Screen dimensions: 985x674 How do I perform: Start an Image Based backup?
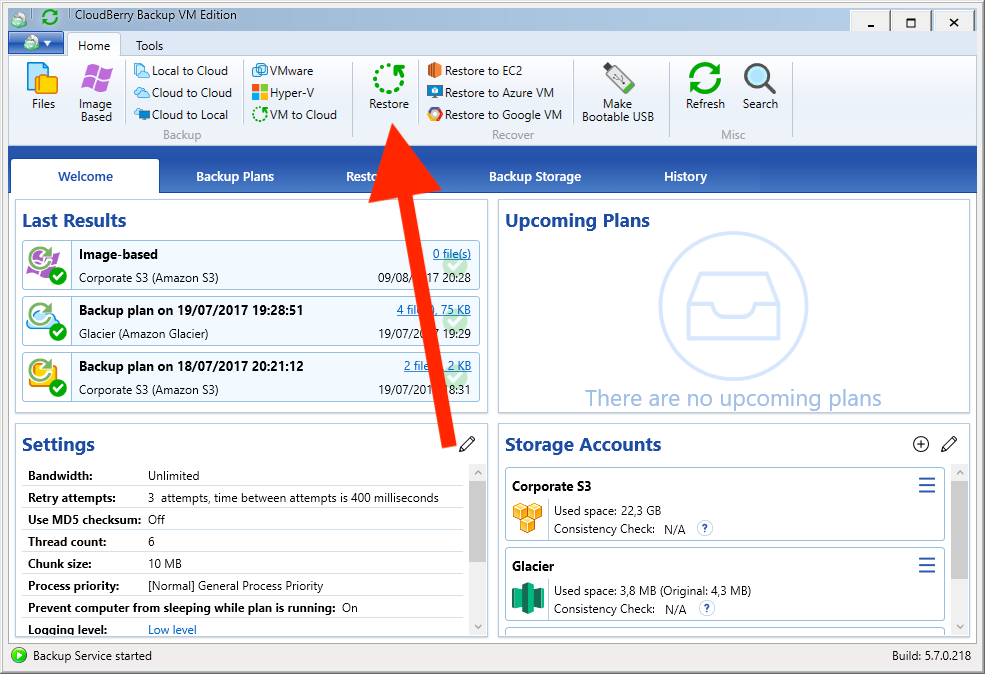(96, 92)
